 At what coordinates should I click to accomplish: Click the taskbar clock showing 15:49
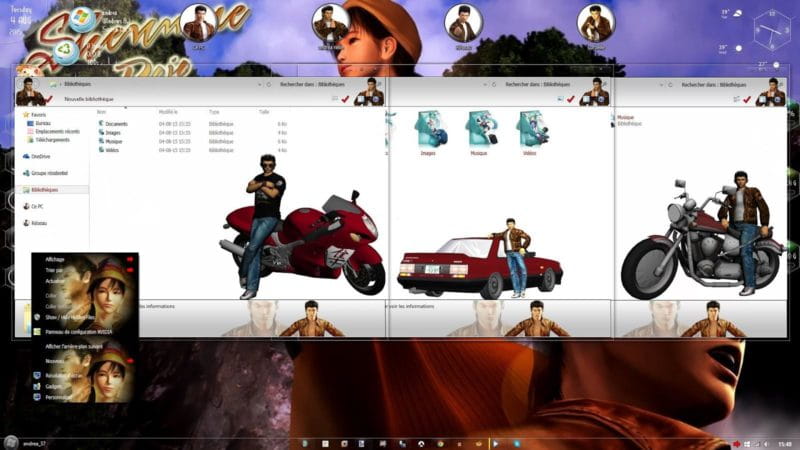coord(785,442)
